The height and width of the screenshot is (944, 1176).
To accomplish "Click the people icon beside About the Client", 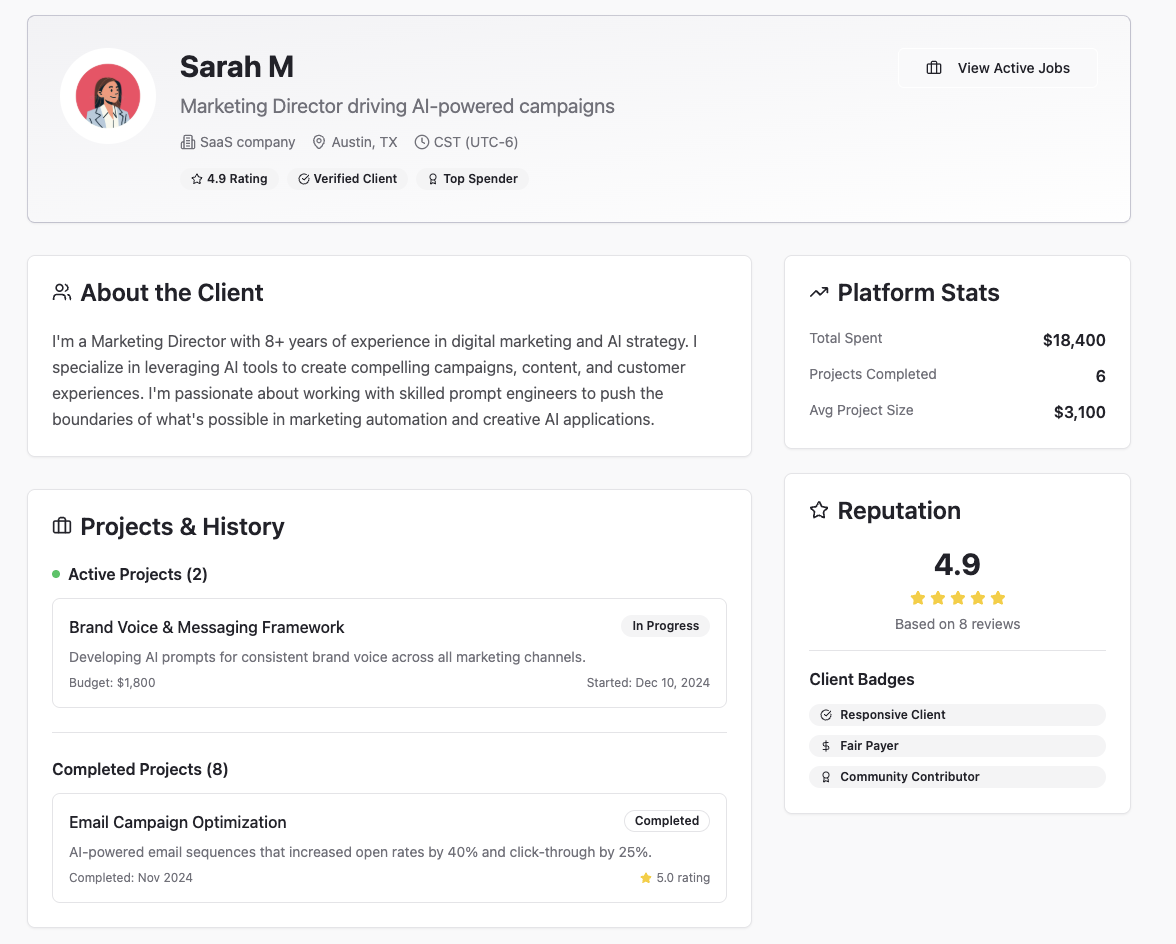I will point(61,292).
